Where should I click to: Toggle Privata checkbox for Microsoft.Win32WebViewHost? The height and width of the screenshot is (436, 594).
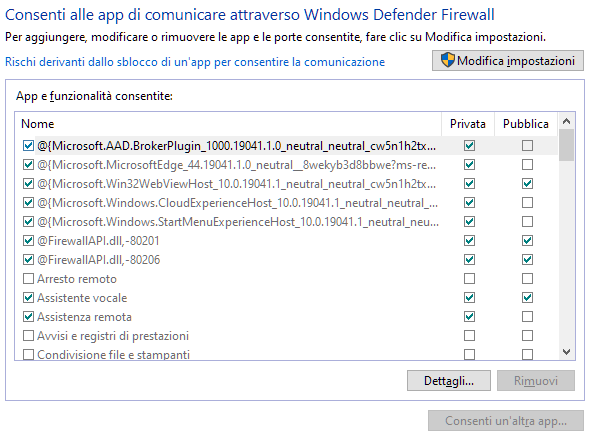(469, 184)
